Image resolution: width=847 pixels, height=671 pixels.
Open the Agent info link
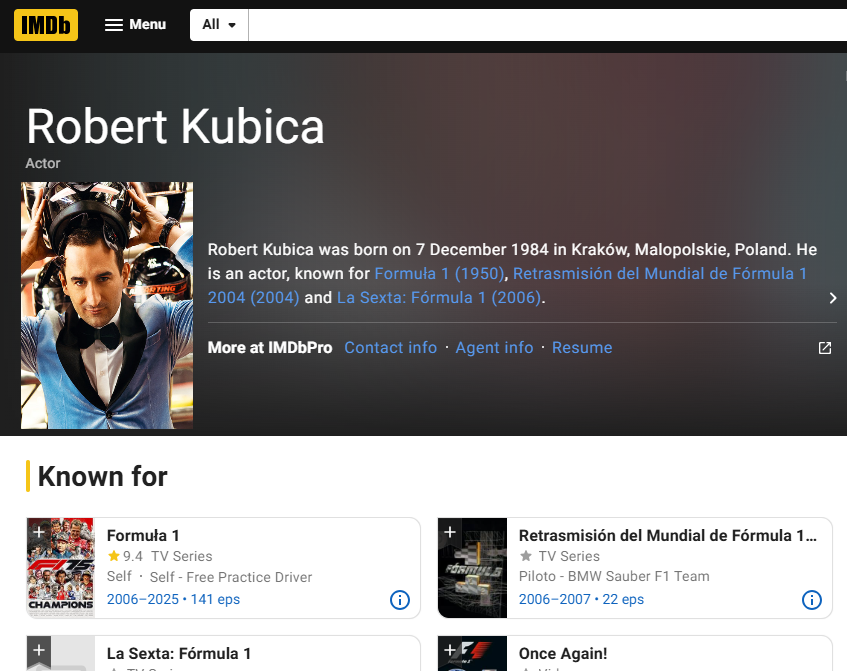[494, 348]
